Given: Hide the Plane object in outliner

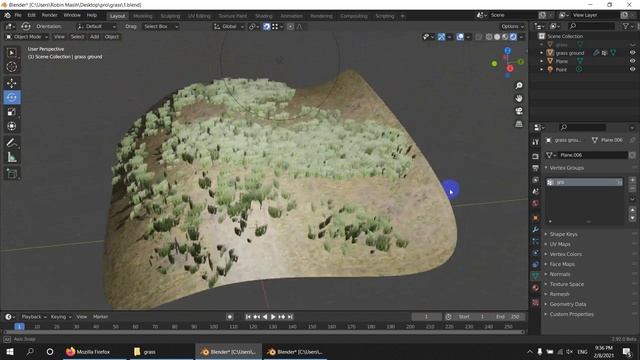Looking at the screenshot, I should pyautogui.click(x=632, y=61).
